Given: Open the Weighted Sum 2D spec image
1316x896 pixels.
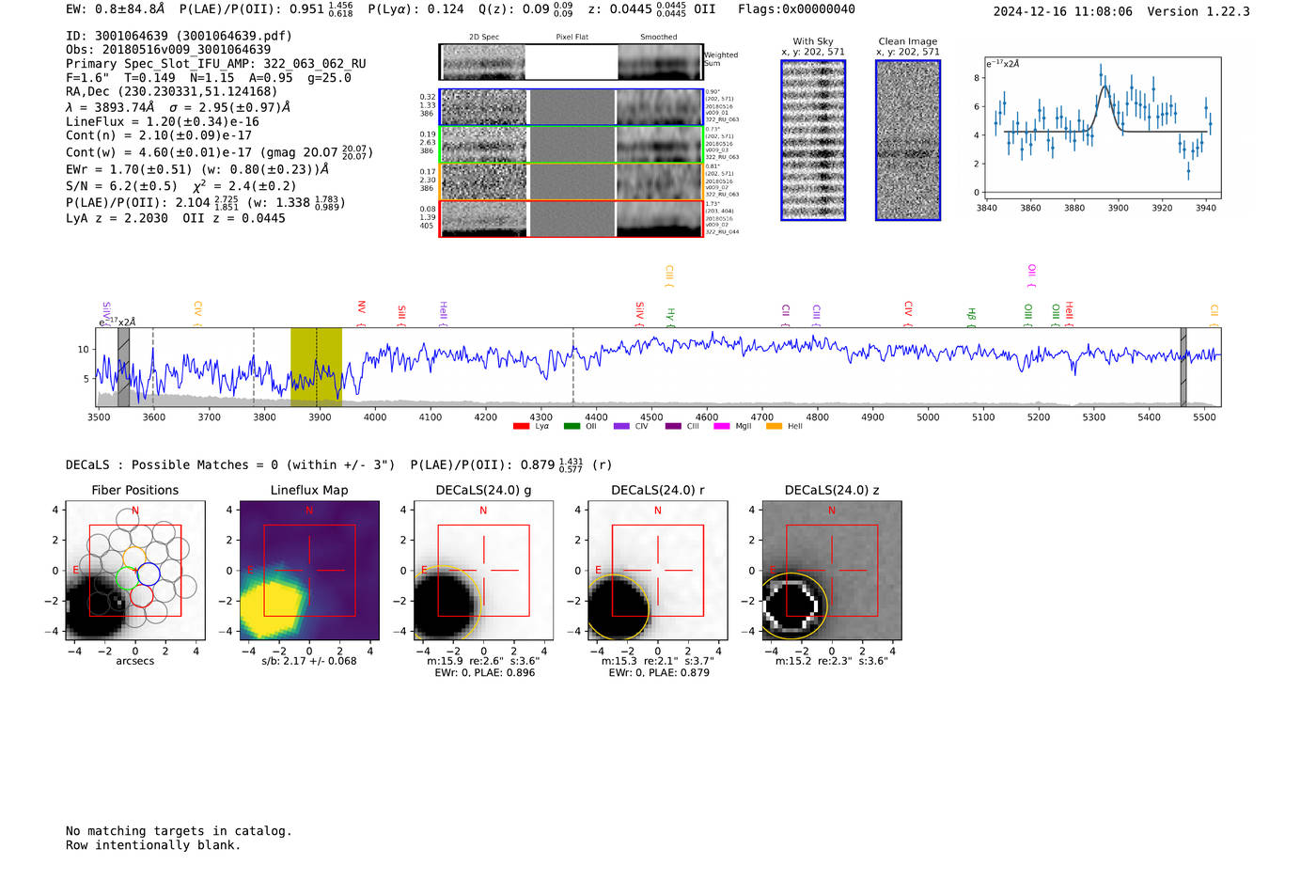Looking at the screenshot, I should coord(571,62).
